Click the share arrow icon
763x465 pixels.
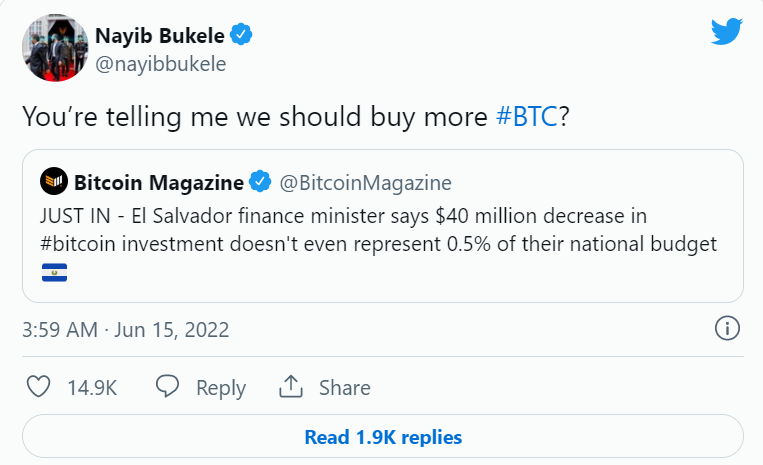click(290, 387)
